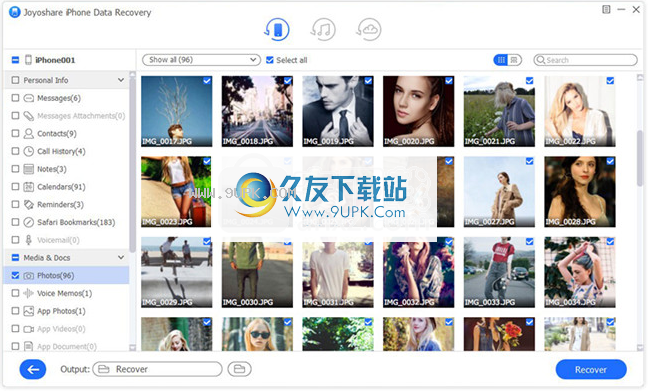649x391 pixels.
Task: Open the Notes(3) category
Action: (x=52, y=169)
